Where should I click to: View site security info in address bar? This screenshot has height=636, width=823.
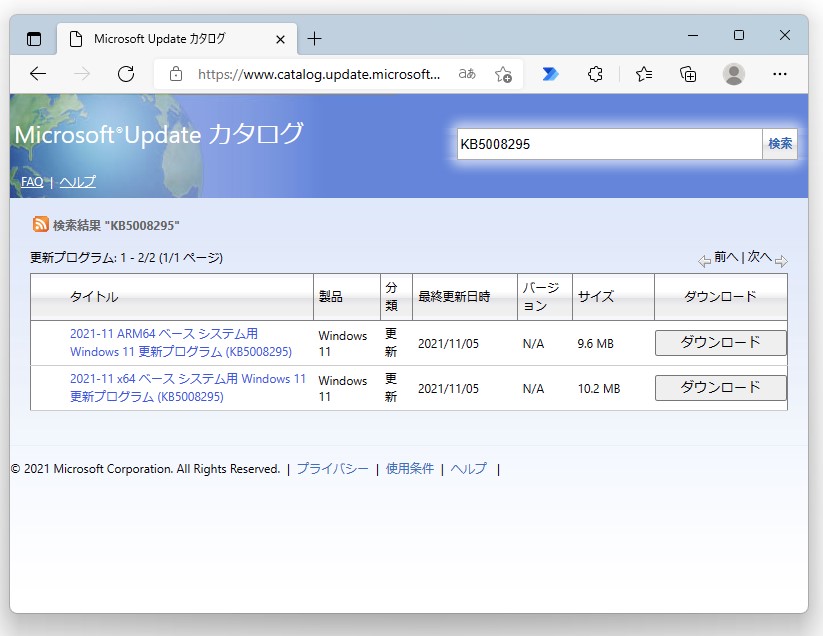point(176,73)
